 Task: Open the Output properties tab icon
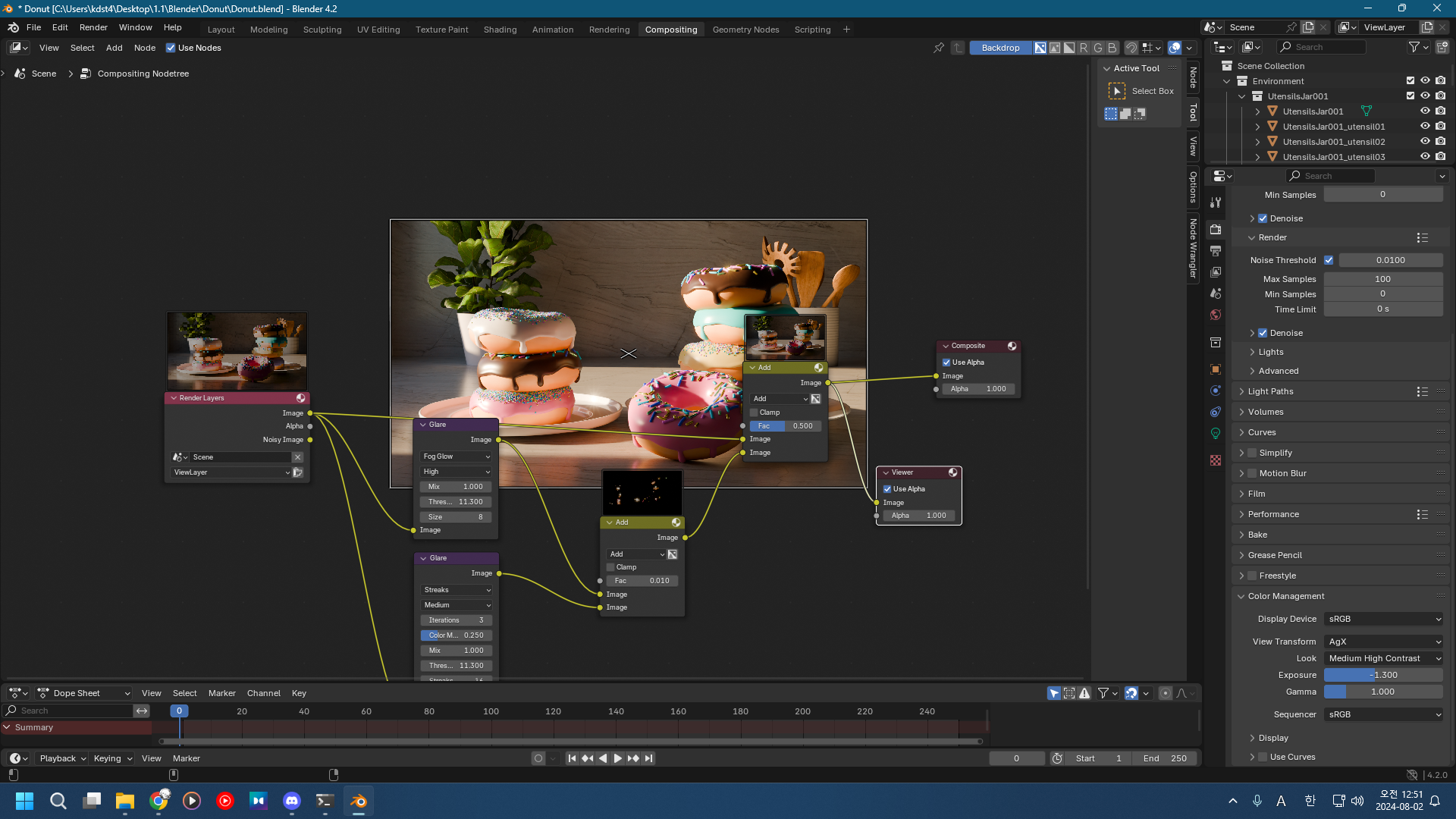pos(1216,251)
